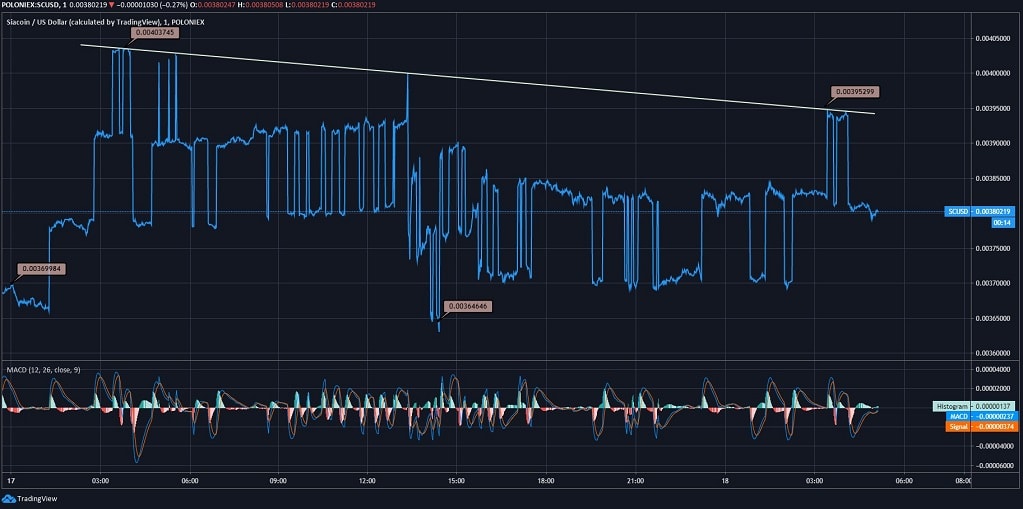Open the MACD (12, 26, close, 9) legend
Screen dimensions: 1023x509
pyautogui.click(x=46, y=371)
